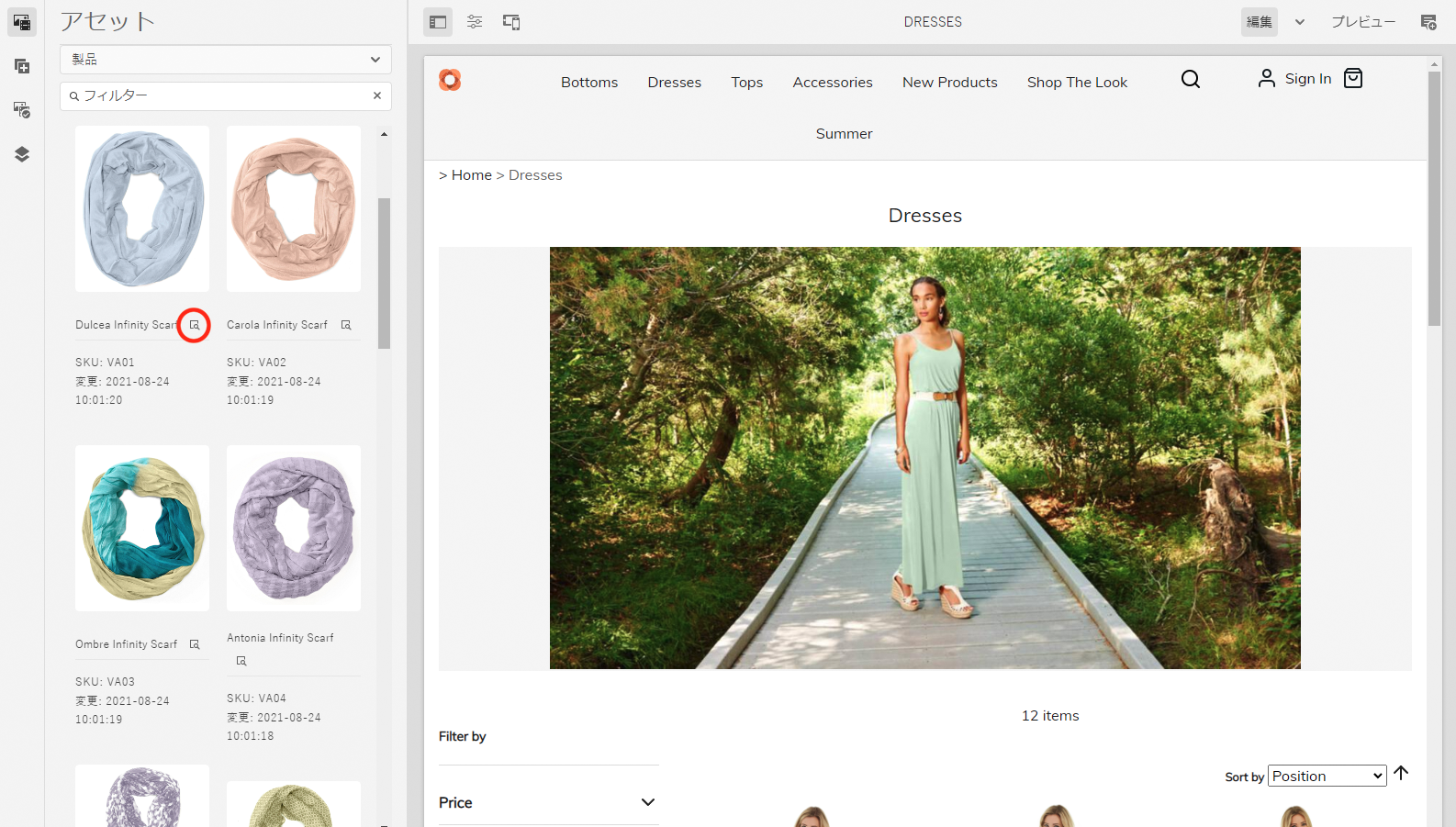
Task: Click the Dresses category hero image
Action: tap(925, 458)
